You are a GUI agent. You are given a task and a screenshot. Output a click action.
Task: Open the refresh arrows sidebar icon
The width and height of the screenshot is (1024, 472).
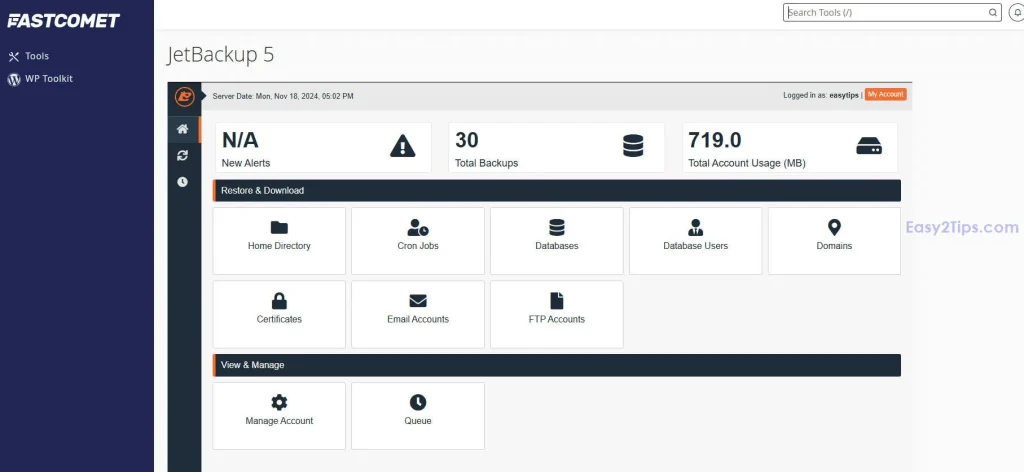[183, 155]
